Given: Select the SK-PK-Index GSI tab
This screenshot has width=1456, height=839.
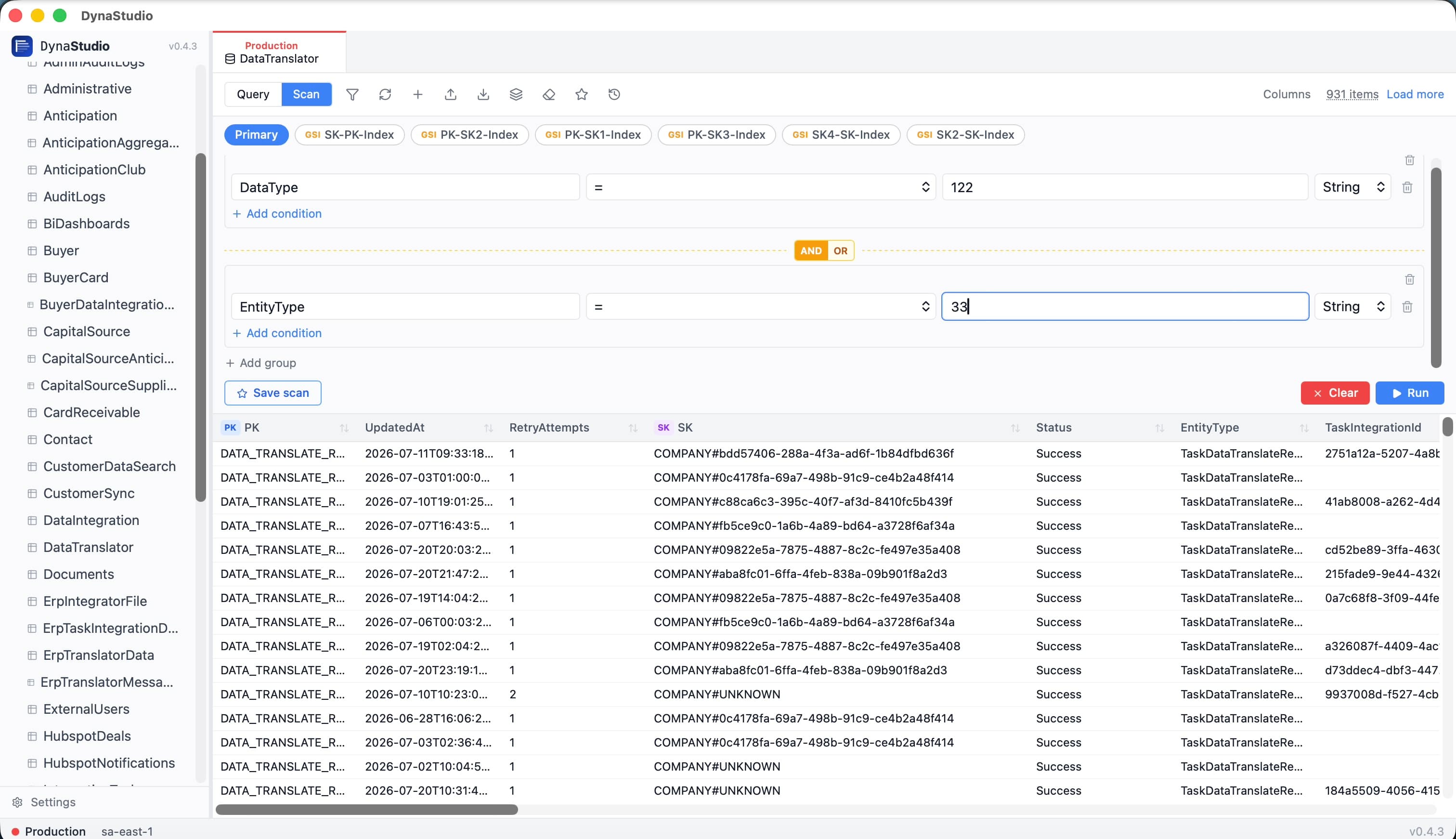Looking at the screenshot, I should pyautogui.click(x=350, y=135).
